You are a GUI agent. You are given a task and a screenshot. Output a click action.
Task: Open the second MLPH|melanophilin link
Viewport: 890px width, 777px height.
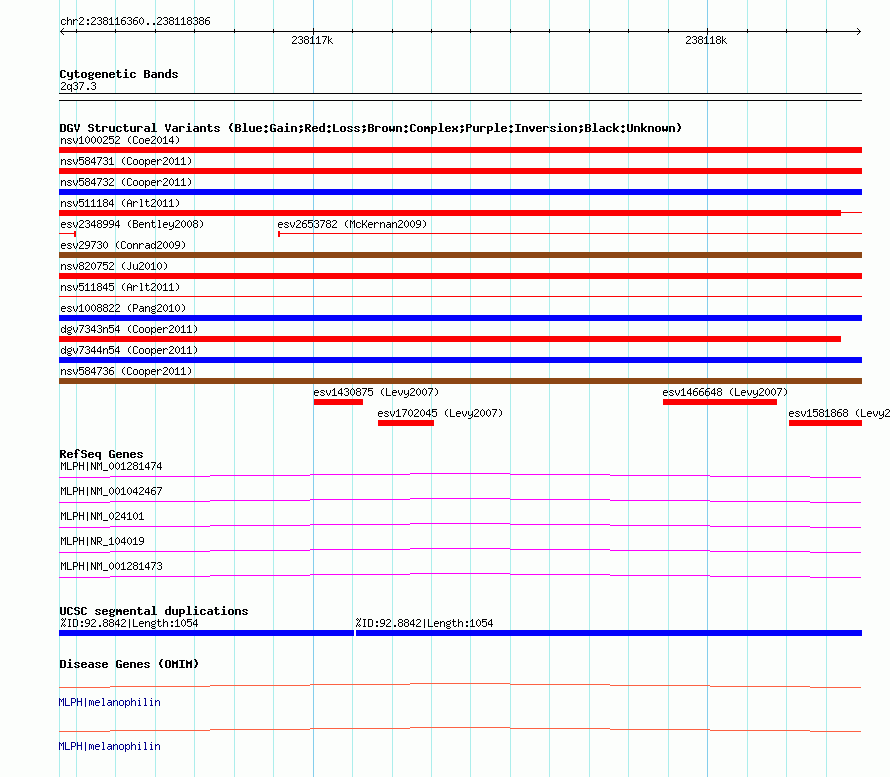coord(110,746)
